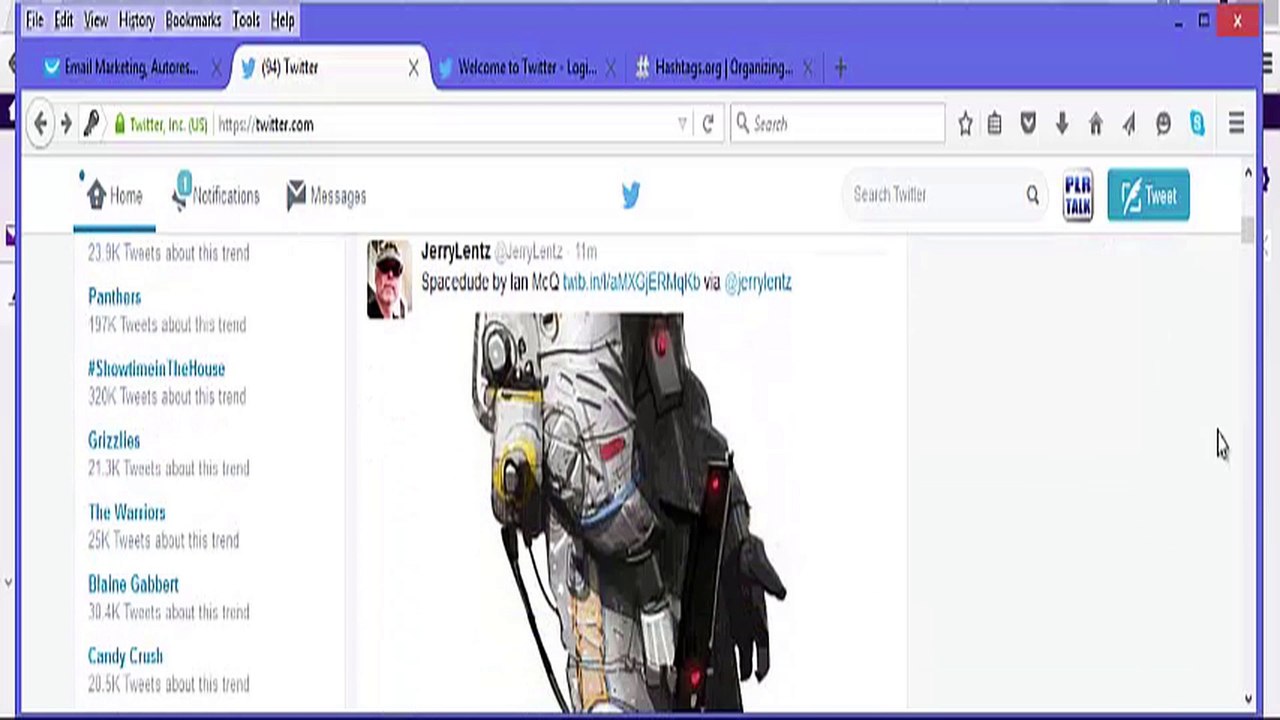Screen dimensions: 1280x720
Task: Open the Downloads arrow icon
Action: [x=1062, y=124]
